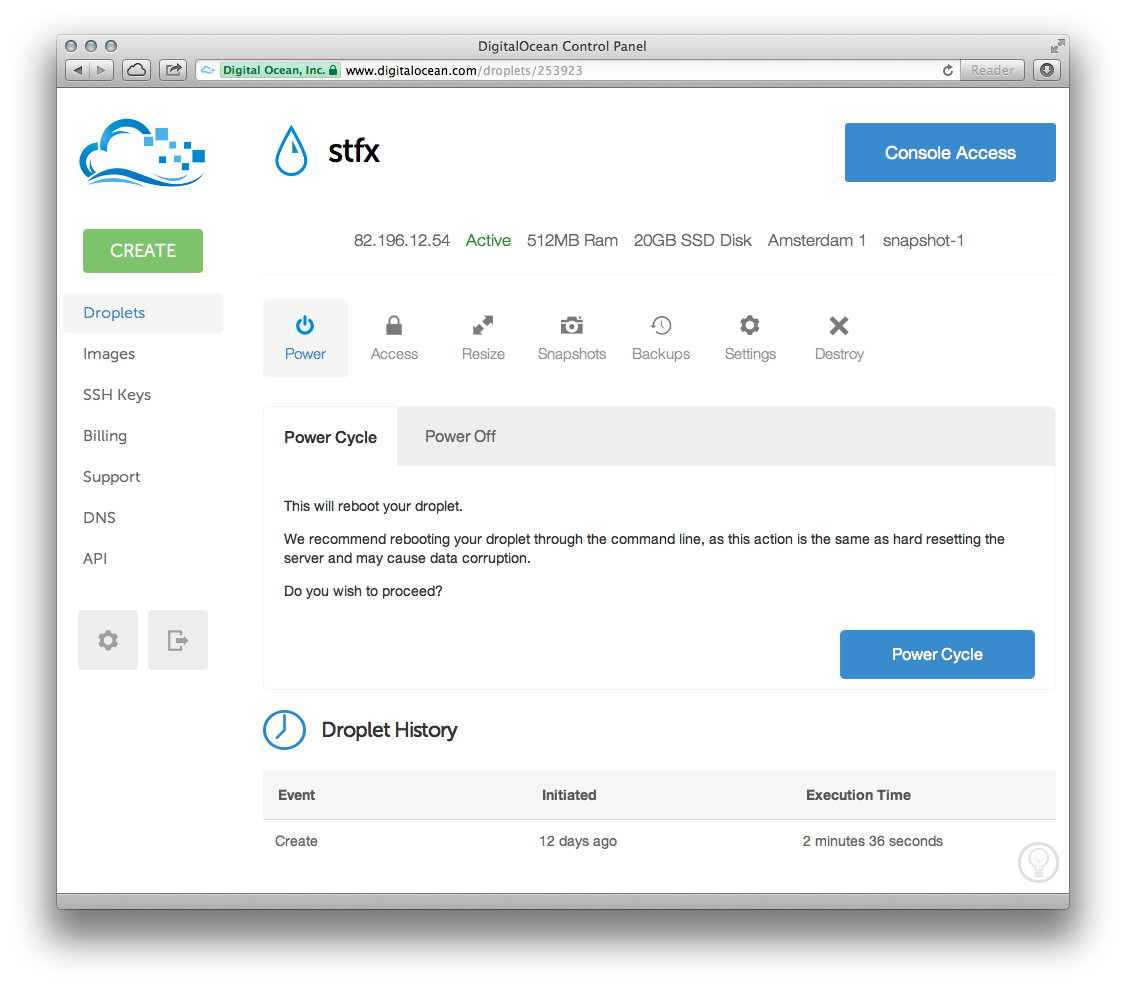Screen dimensions: 1126x988
Task: Open SSH Keys in the sidebar
Action: click(117, 395)
